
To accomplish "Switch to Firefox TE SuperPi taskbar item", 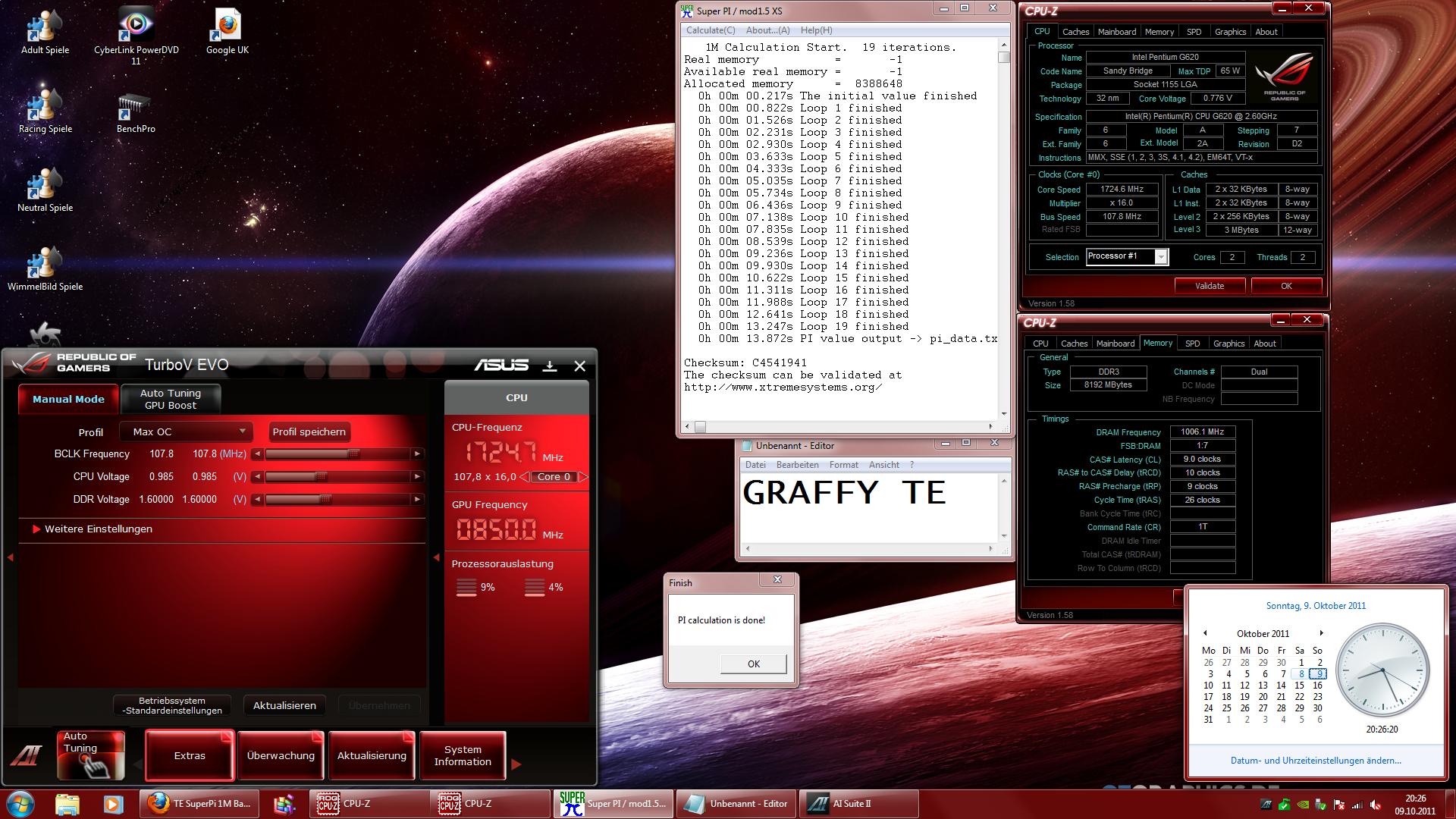I will [x=199, y=804].
